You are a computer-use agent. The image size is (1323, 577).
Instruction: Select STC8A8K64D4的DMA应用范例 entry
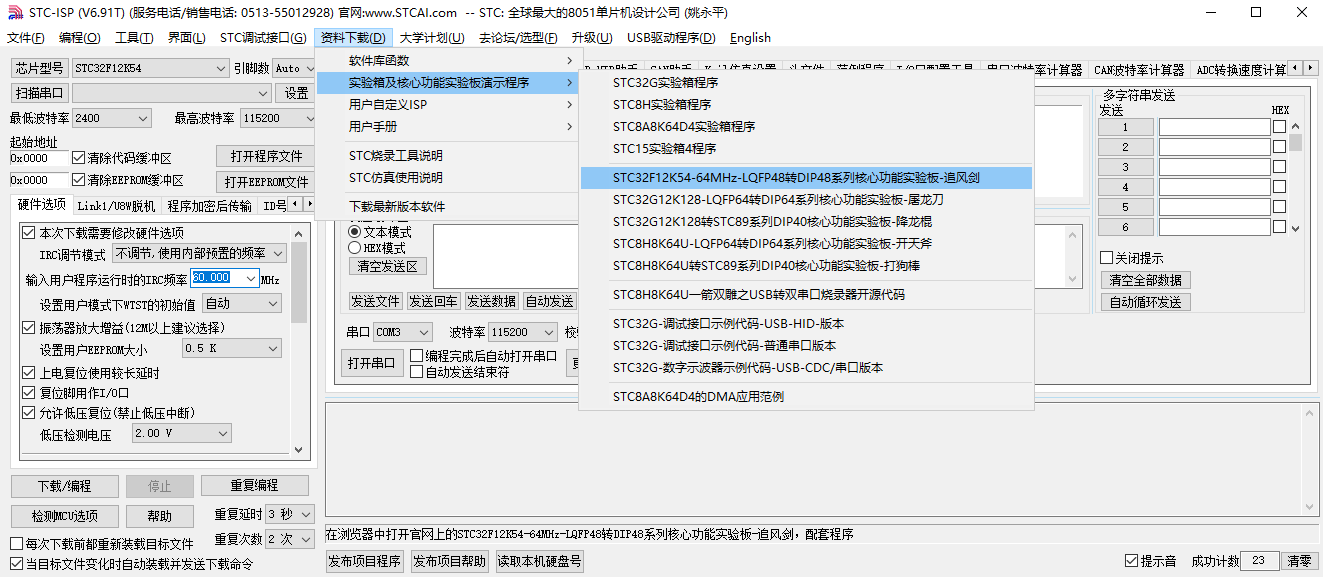[805, 397]
